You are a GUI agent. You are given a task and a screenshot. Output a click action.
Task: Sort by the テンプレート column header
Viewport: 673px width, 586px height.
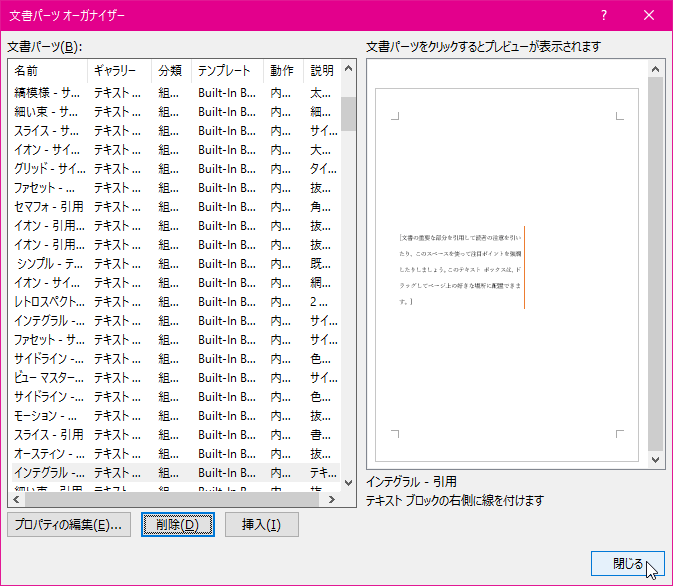[227, 70]
